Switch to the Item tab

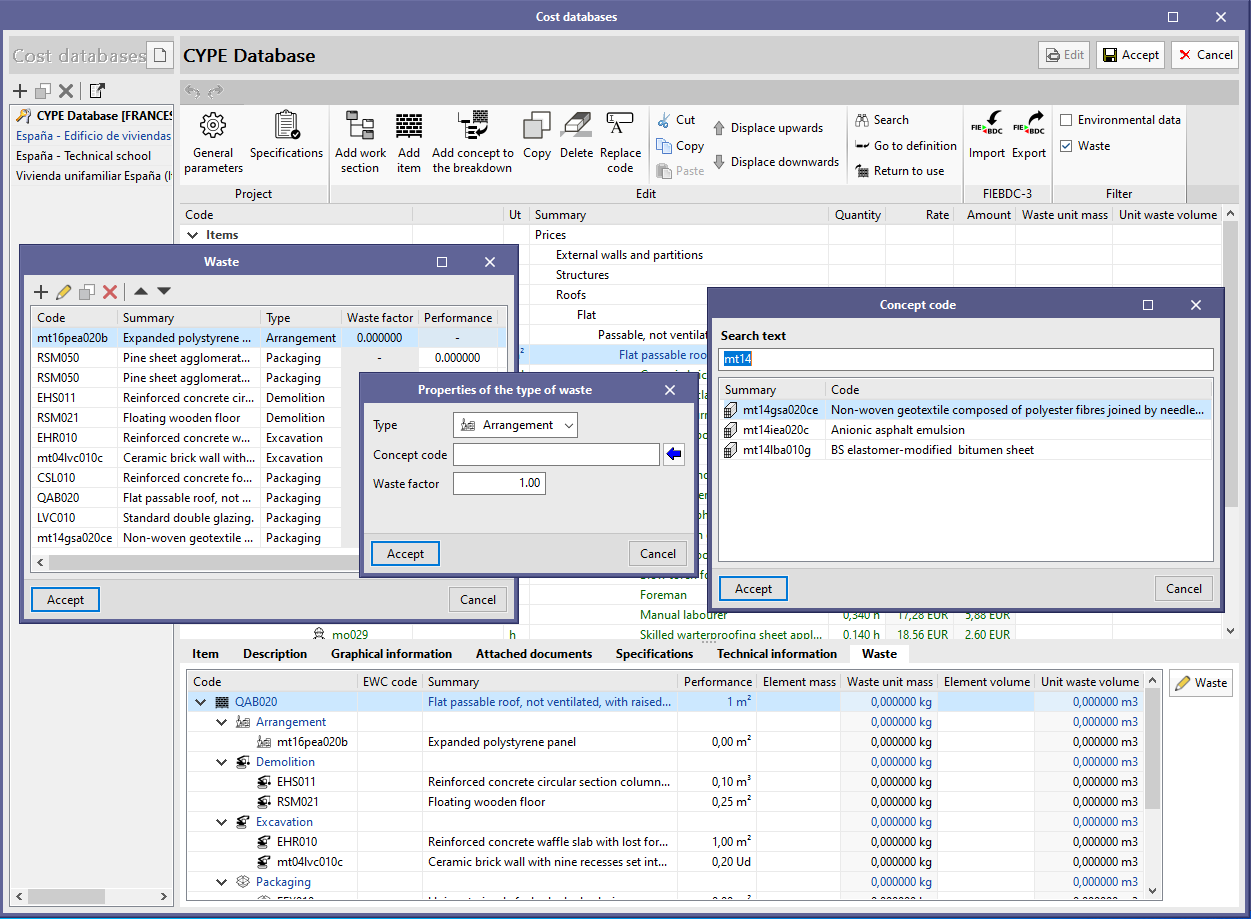tap(206, 654)
